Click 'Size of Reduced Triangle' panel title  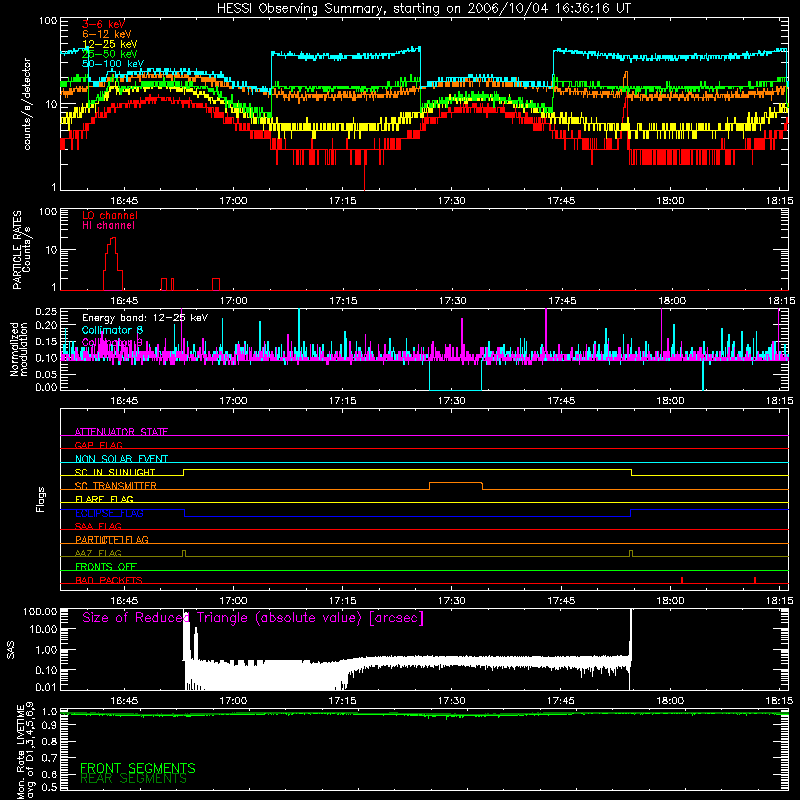tap(253, 618)
